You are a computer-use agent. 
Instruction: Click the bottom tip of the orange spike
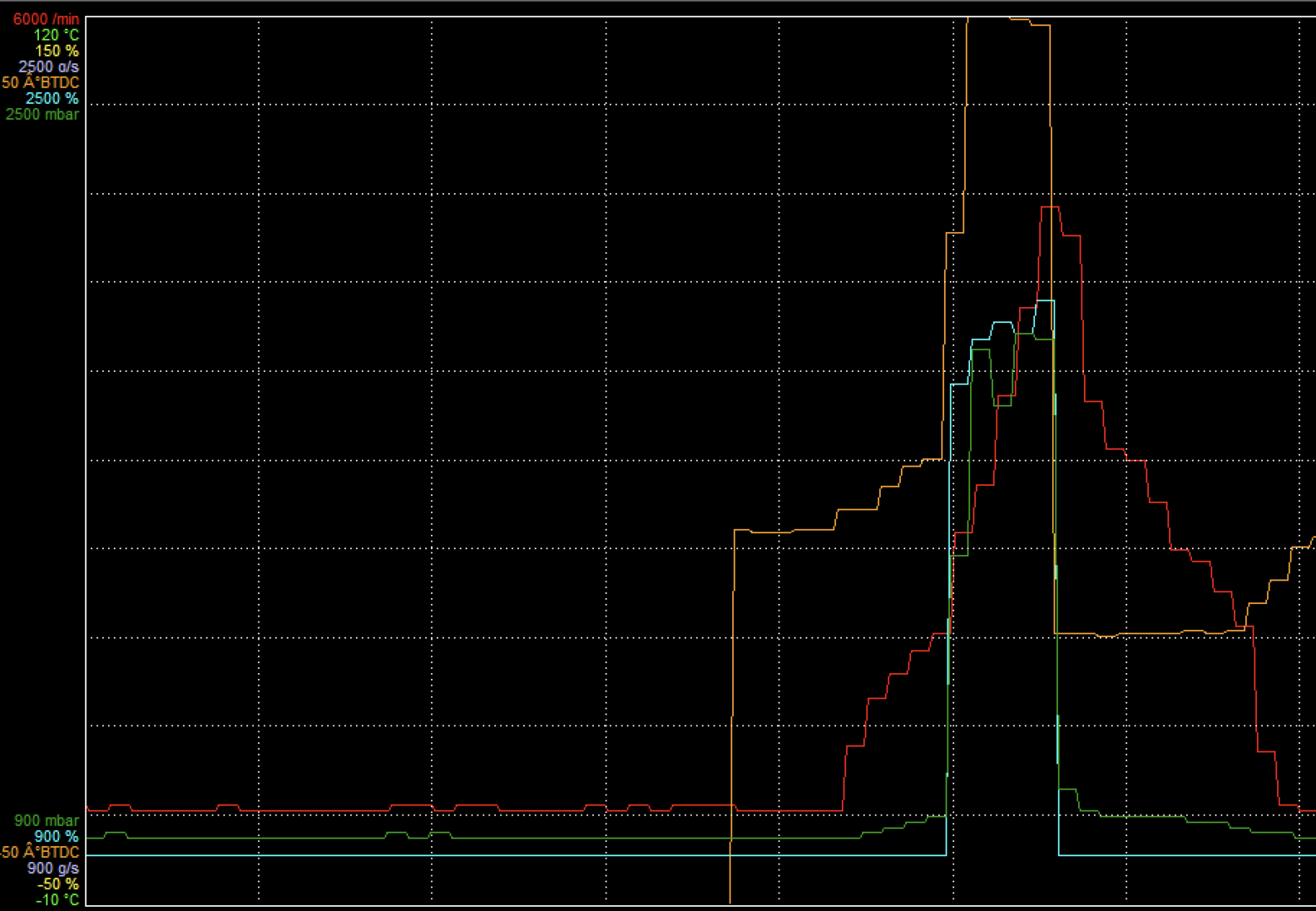click(x=730, y=901)
